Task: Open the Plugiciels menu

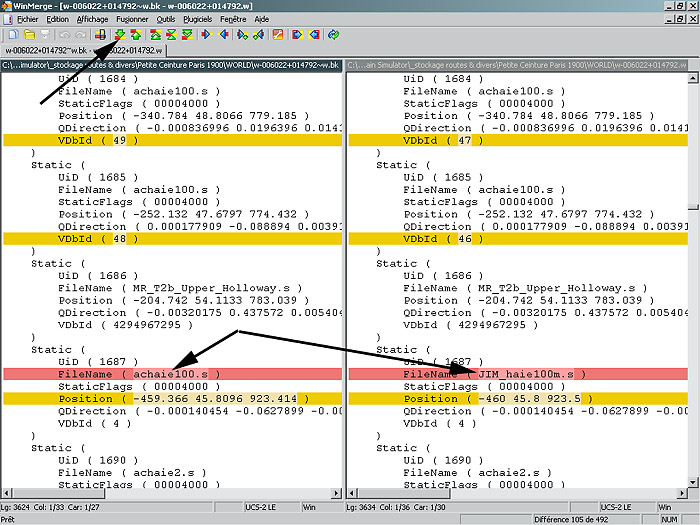Action: click(198, 19)
